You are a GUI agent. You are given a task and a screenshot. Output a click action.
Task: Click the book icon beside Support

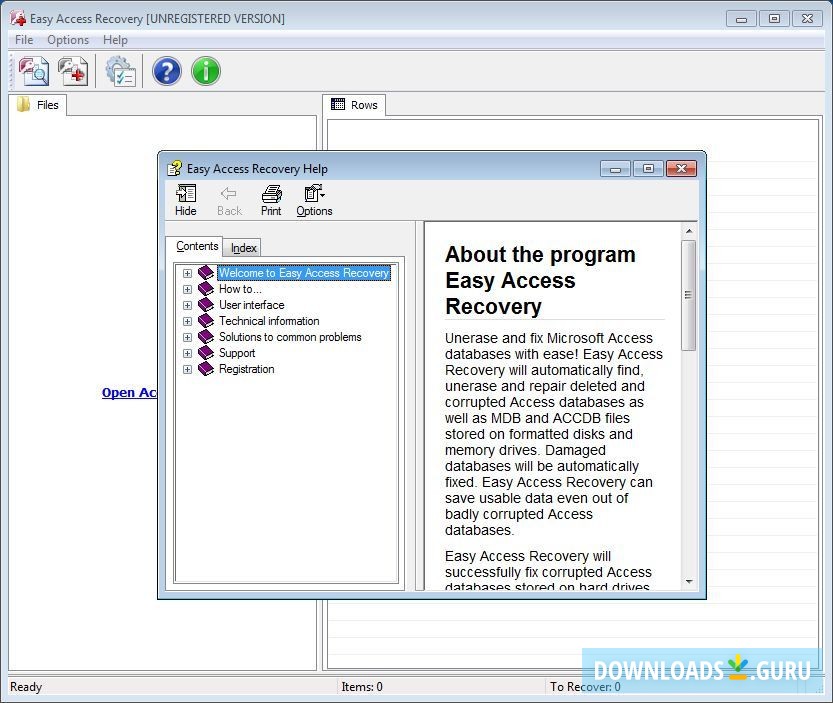(x=206, y=353)
